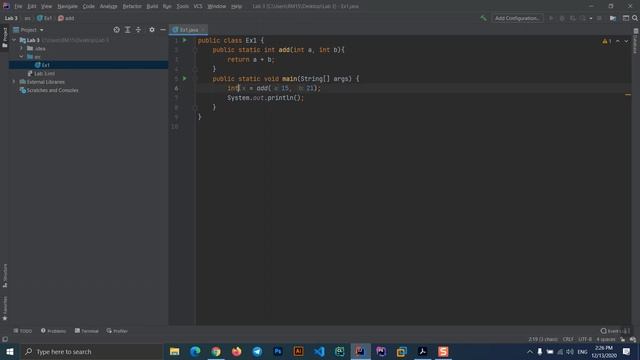
Task: Click Lab 3 breadcrumb in navigation bar
Action: click(x=11, y=18)
